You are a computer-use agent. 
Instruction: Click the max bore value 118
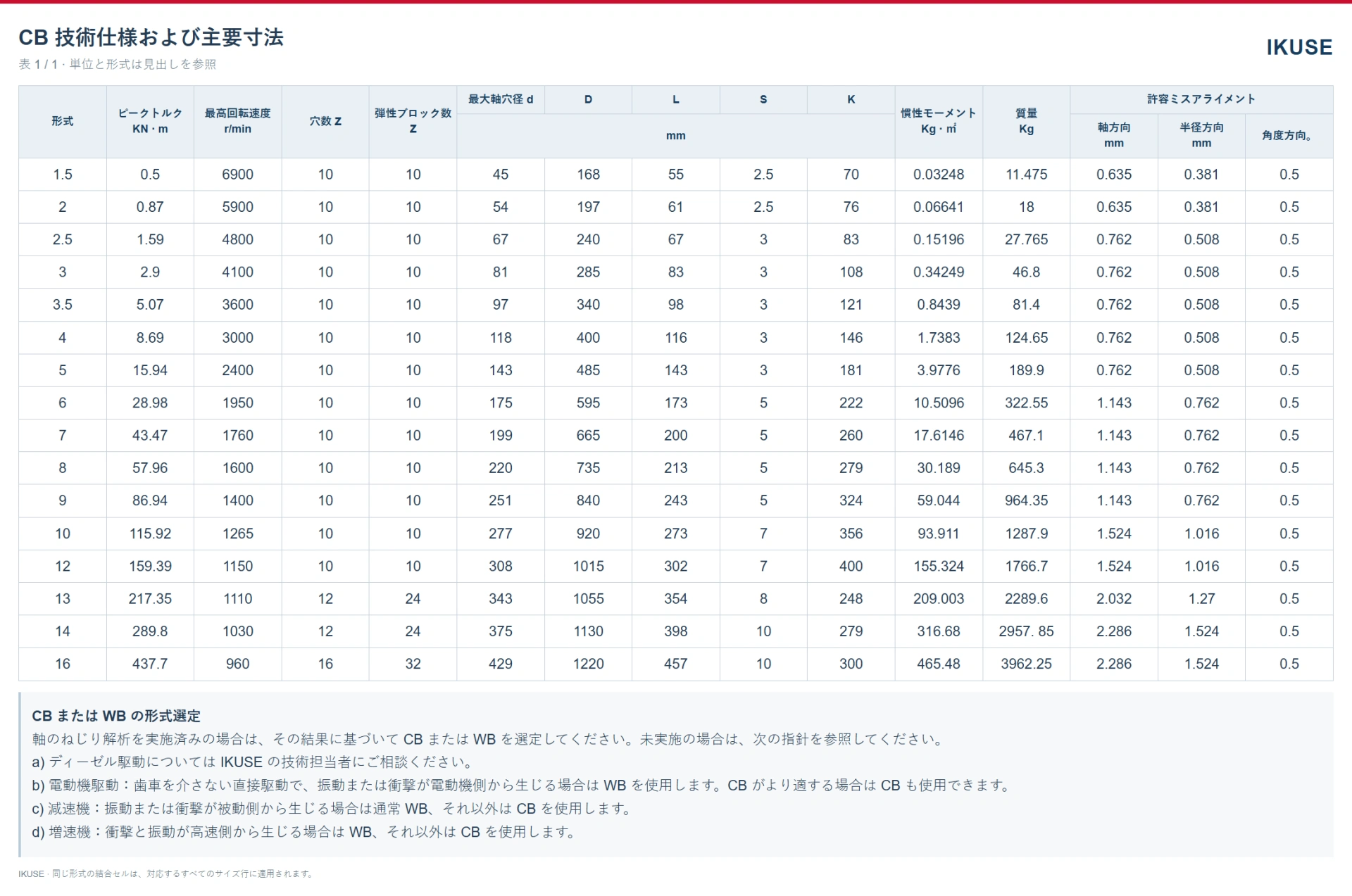click(x=501, y=338)
